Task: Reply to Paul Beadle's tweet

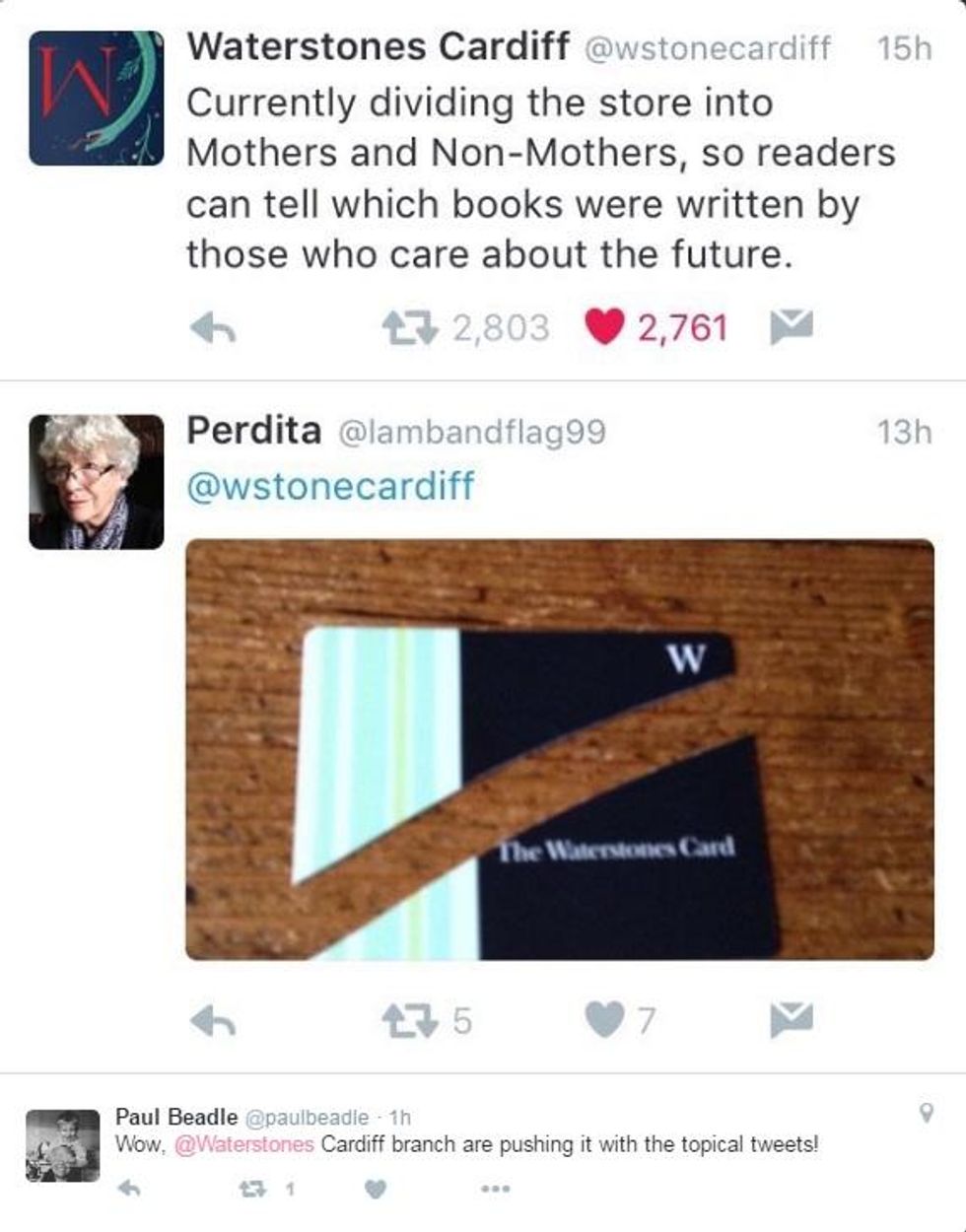Action: [129, 1189]
